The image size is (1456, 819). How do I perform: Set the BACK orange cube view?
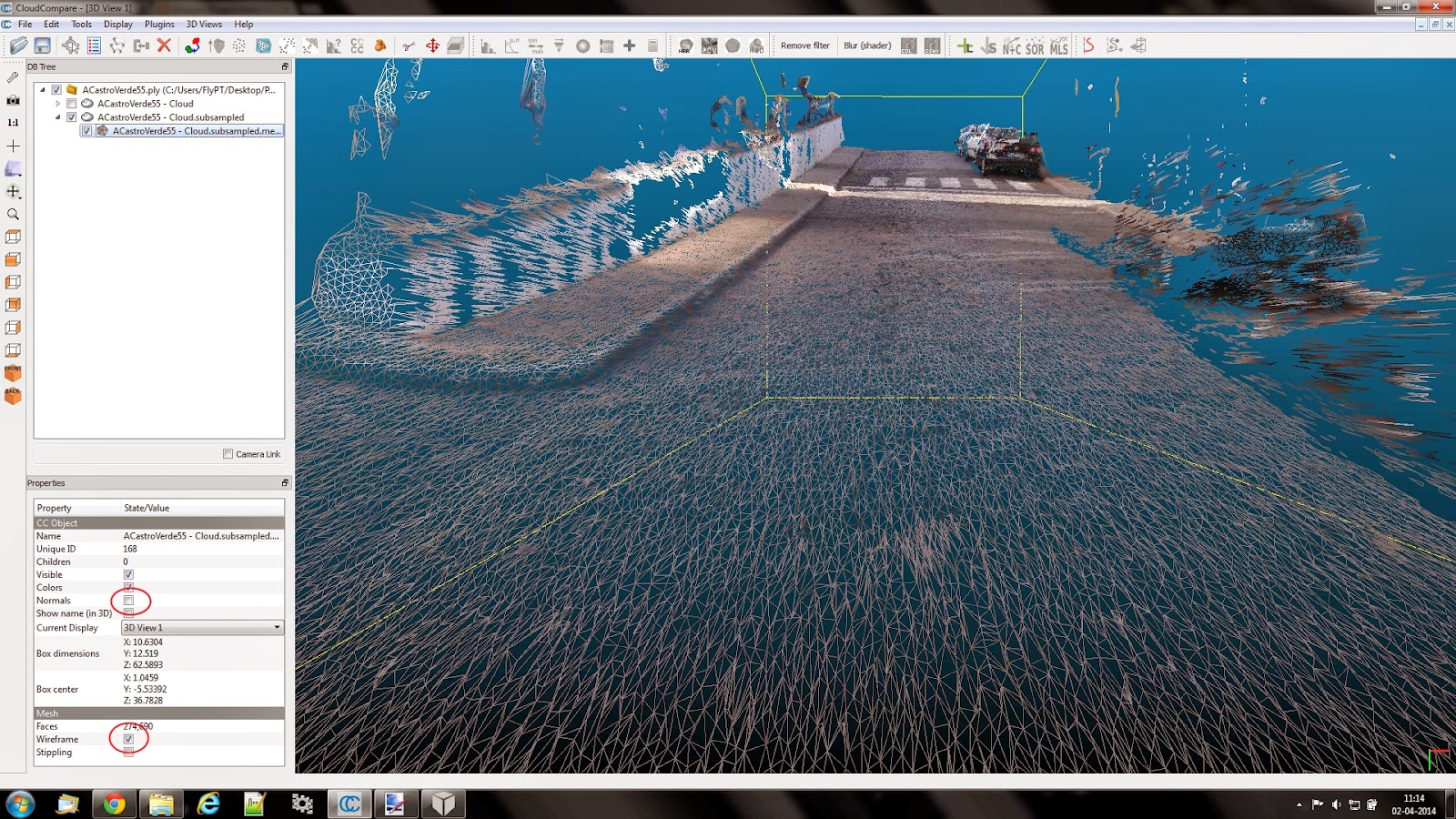click(x=13, y=396)
